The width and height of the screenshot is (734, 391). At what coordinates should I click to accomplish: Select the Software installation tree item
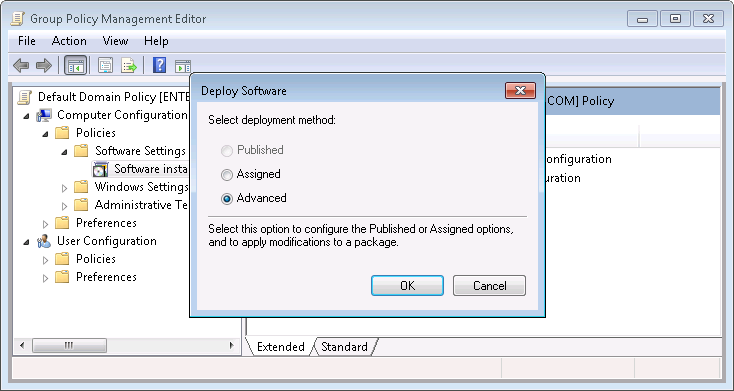(151, 169)
